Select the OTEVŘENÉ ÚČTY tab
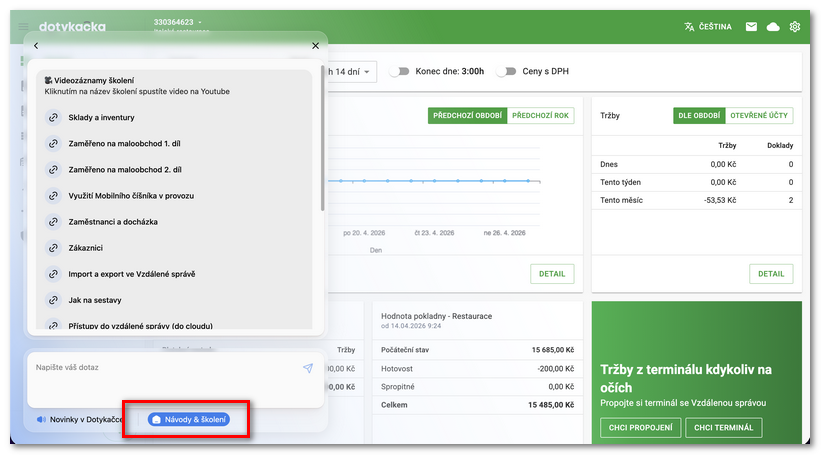This screenshot has width=821, height=455. click(759, 116)
